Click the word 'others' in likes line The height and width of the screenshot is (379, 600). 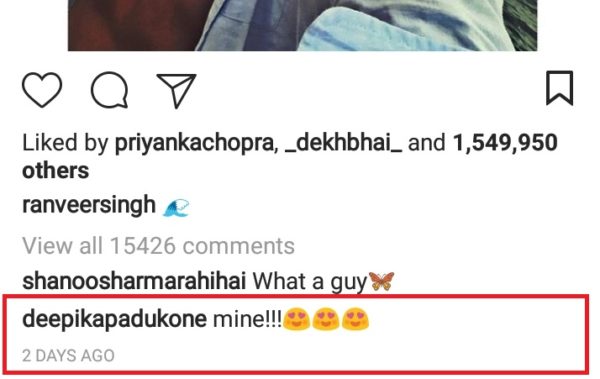coord(55,170)
